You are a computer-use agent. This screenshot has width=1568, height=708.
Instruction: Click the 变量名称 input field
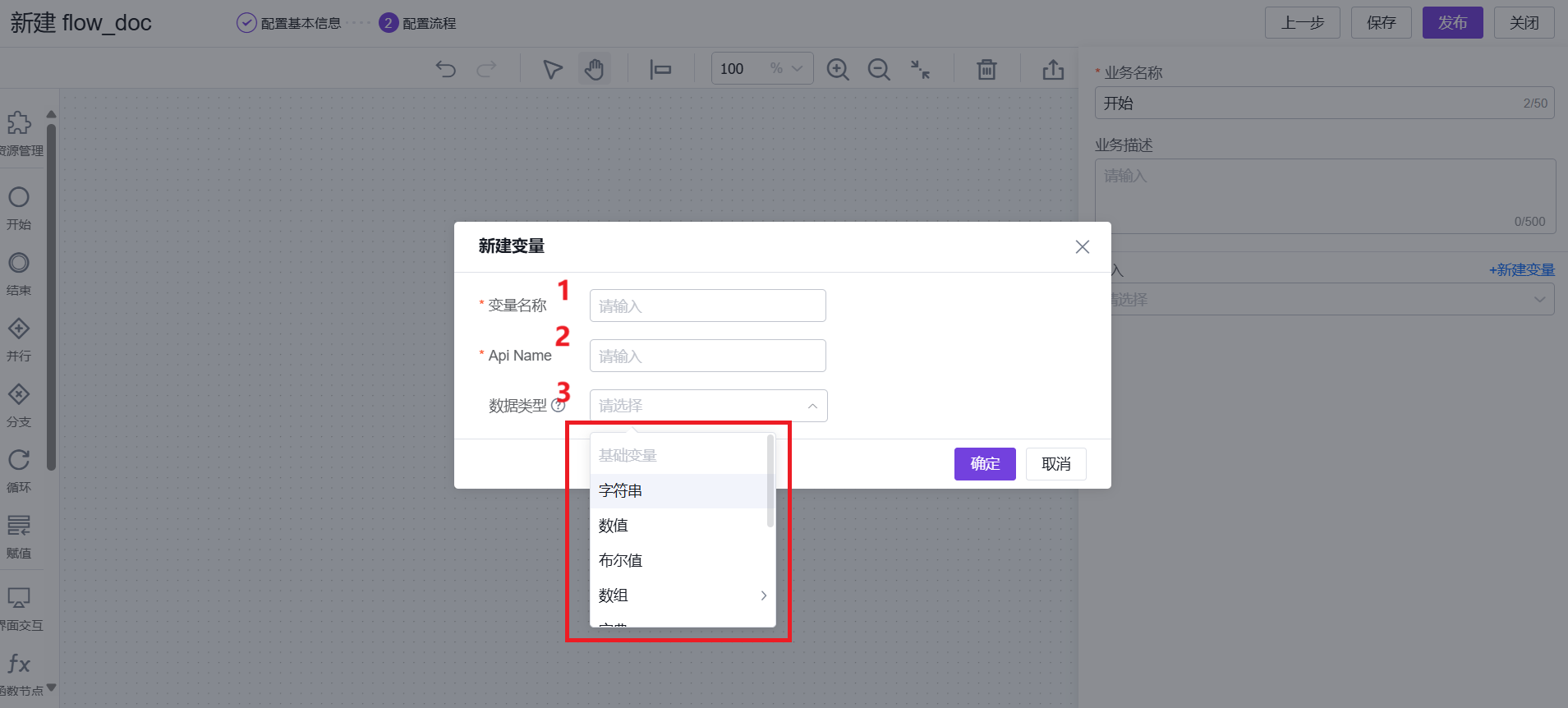[x=707, y=306]
